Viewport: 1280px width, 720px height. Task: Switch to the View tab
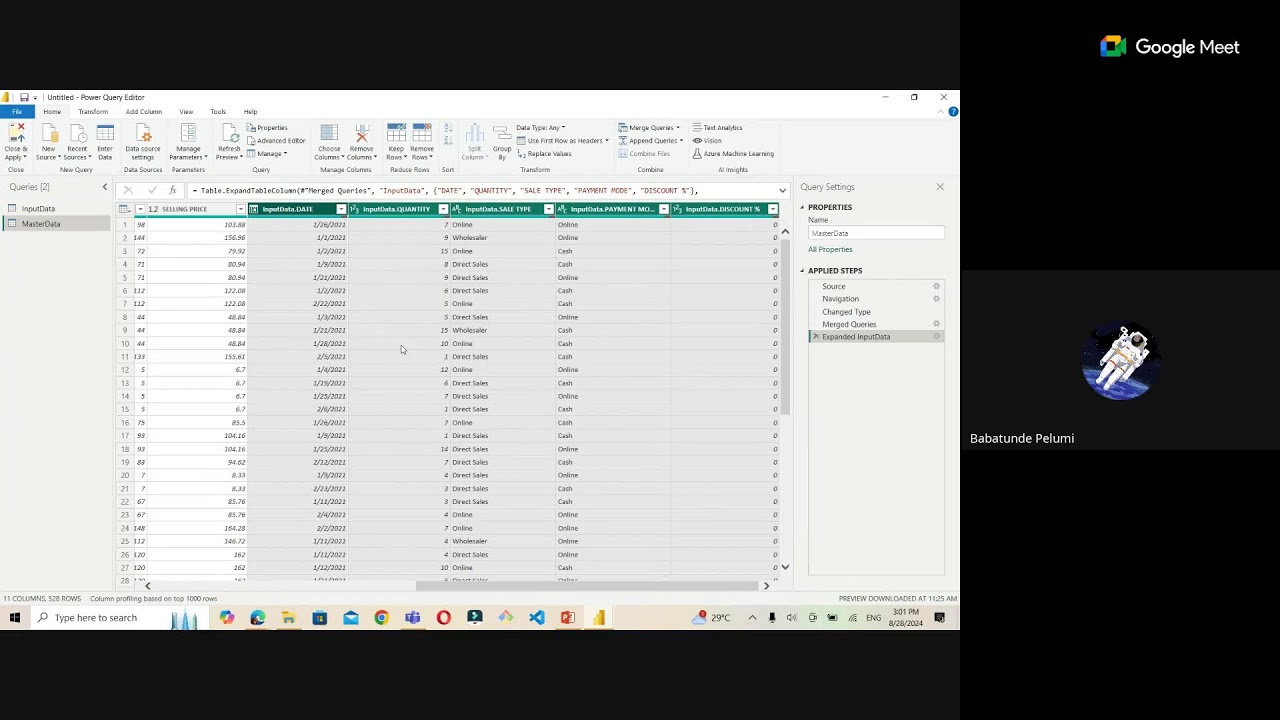point(186,112)
